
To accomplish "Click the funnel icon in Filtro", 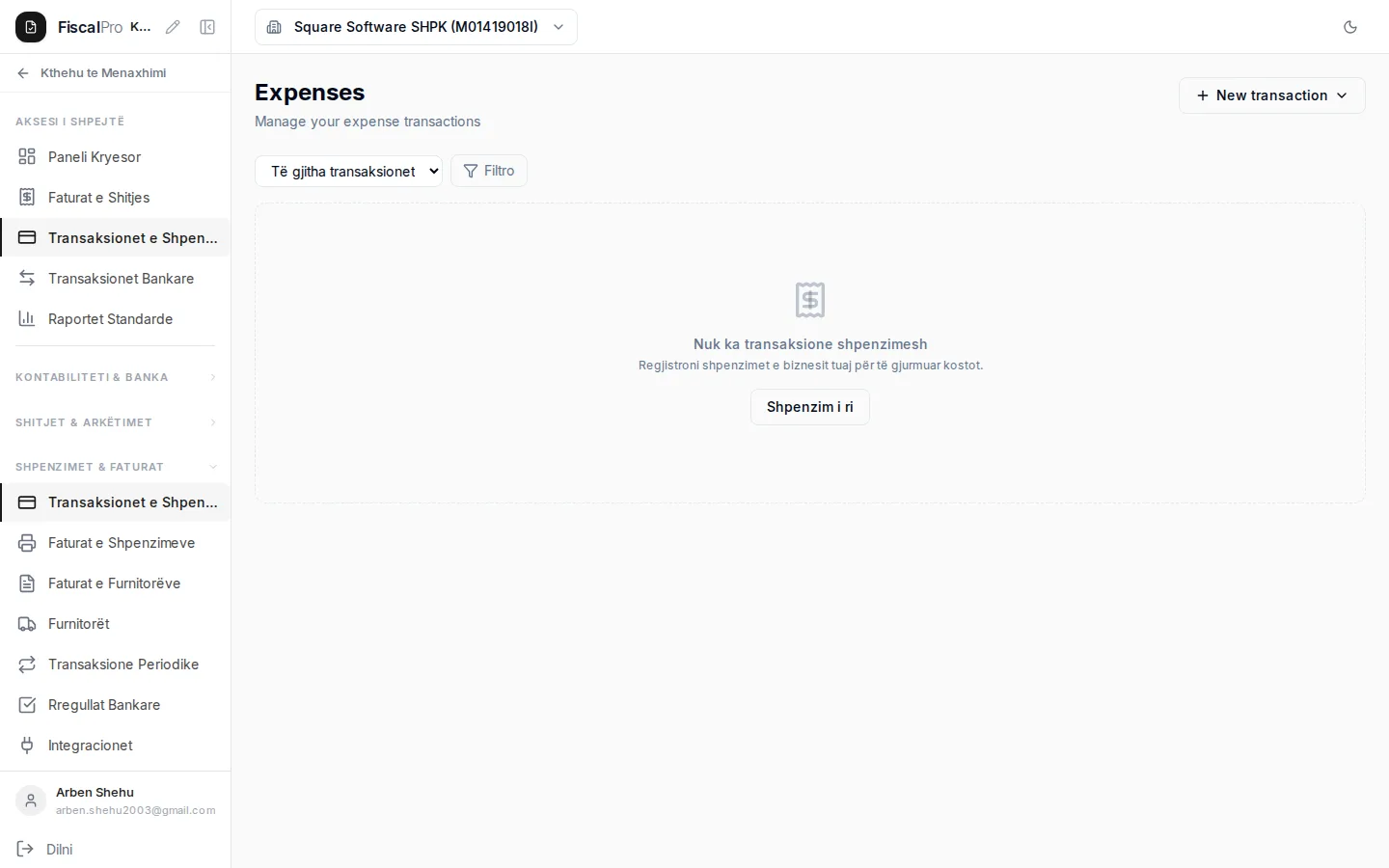I will coord(471,171).
